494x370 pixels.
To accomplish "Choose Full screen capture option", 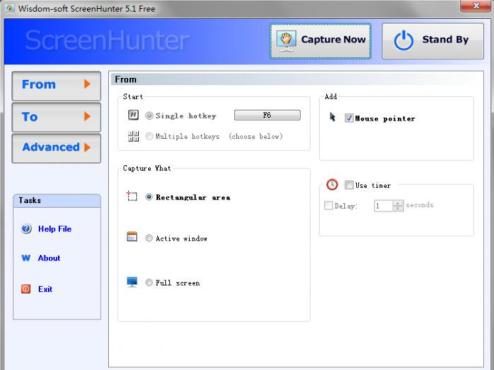I will point(149,283).
